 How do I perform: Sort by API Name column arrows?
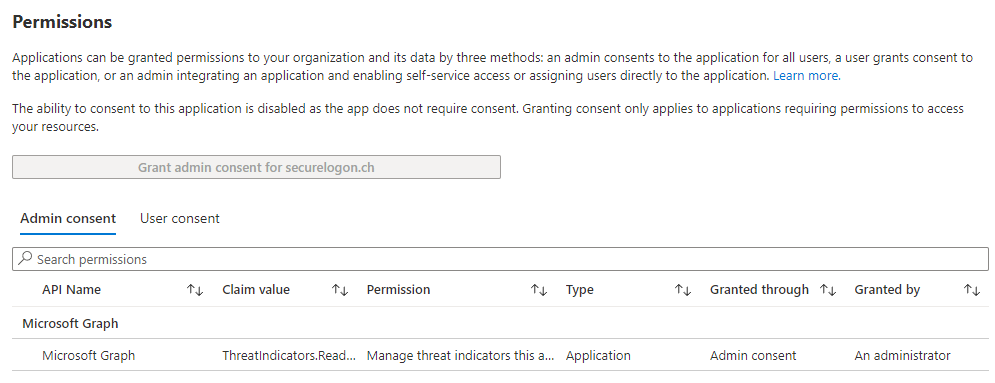pyautogui.click(x=195, y=290)
